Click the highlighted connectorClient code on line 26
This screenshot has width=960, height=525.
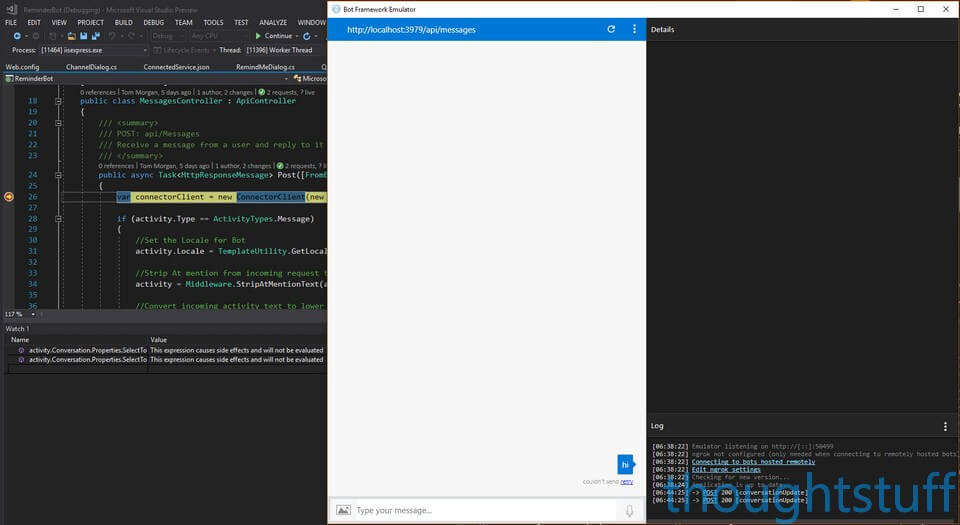pyautogui.click(x=221, y=196)
